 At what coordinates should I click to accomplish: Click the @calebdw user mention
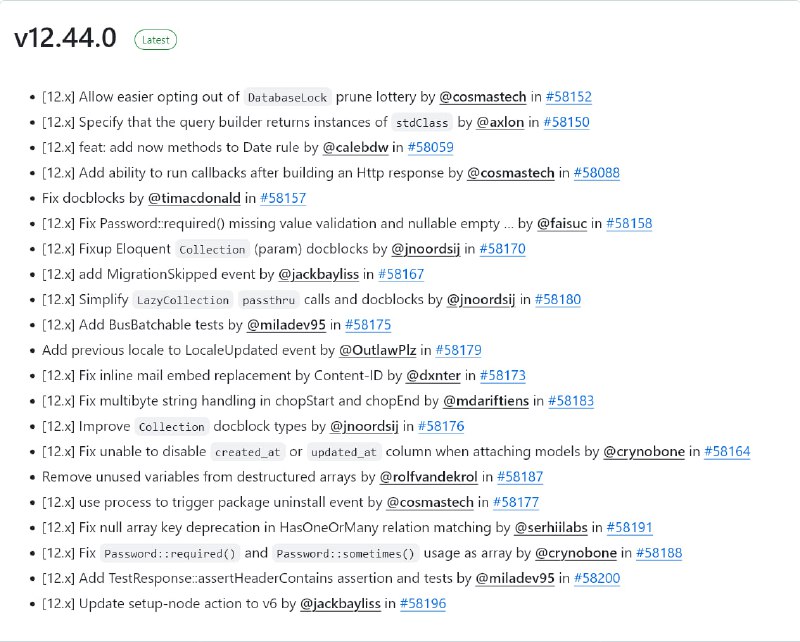[x=355, y=147]
